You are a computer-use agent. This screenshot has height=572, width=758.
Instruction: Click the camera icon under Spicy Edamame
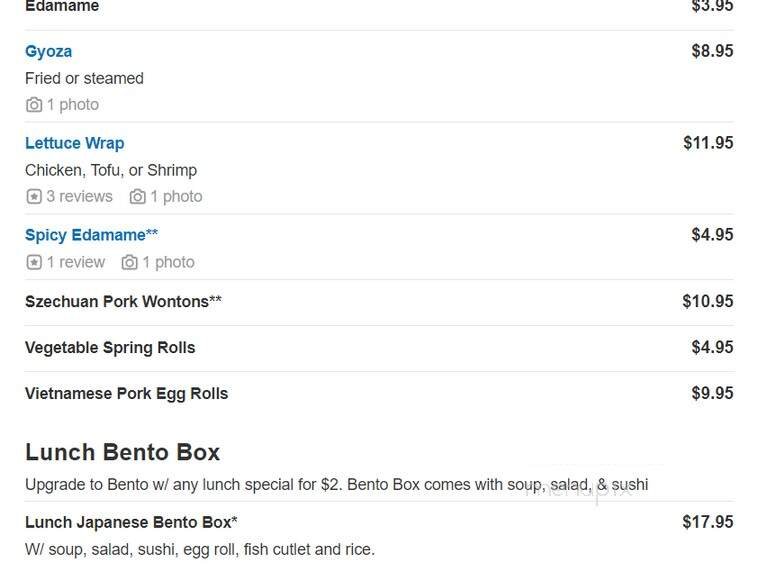(x=130, y=263)
